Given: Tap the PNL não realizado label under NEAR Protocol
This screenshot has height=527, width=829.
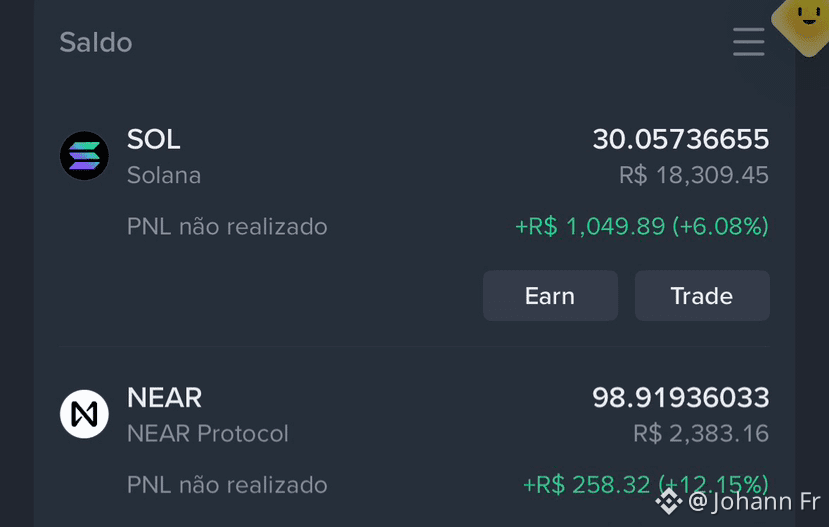Looking at the screenshot, I should [227, 485].
